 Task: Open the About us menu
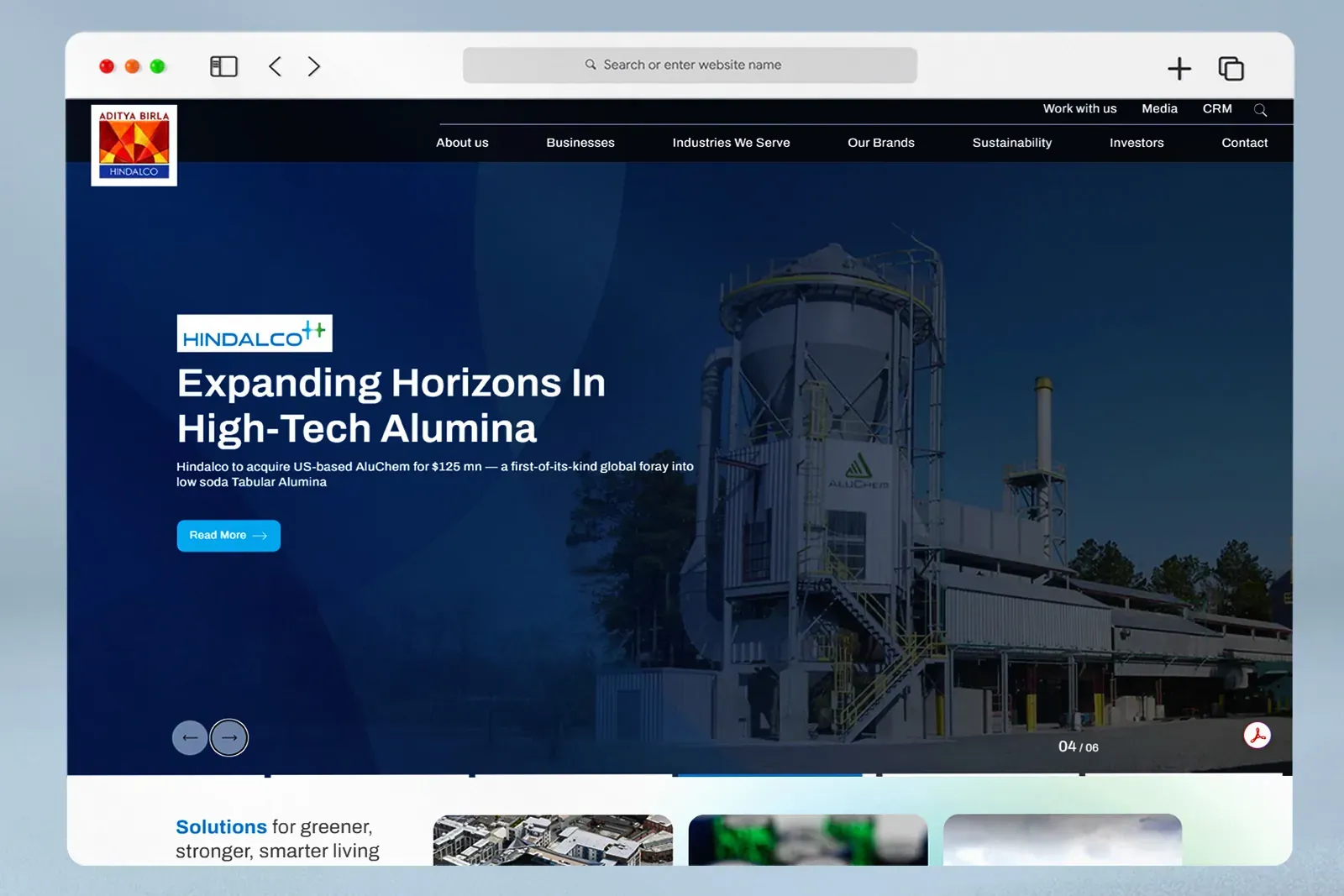[x=462, y=143]
